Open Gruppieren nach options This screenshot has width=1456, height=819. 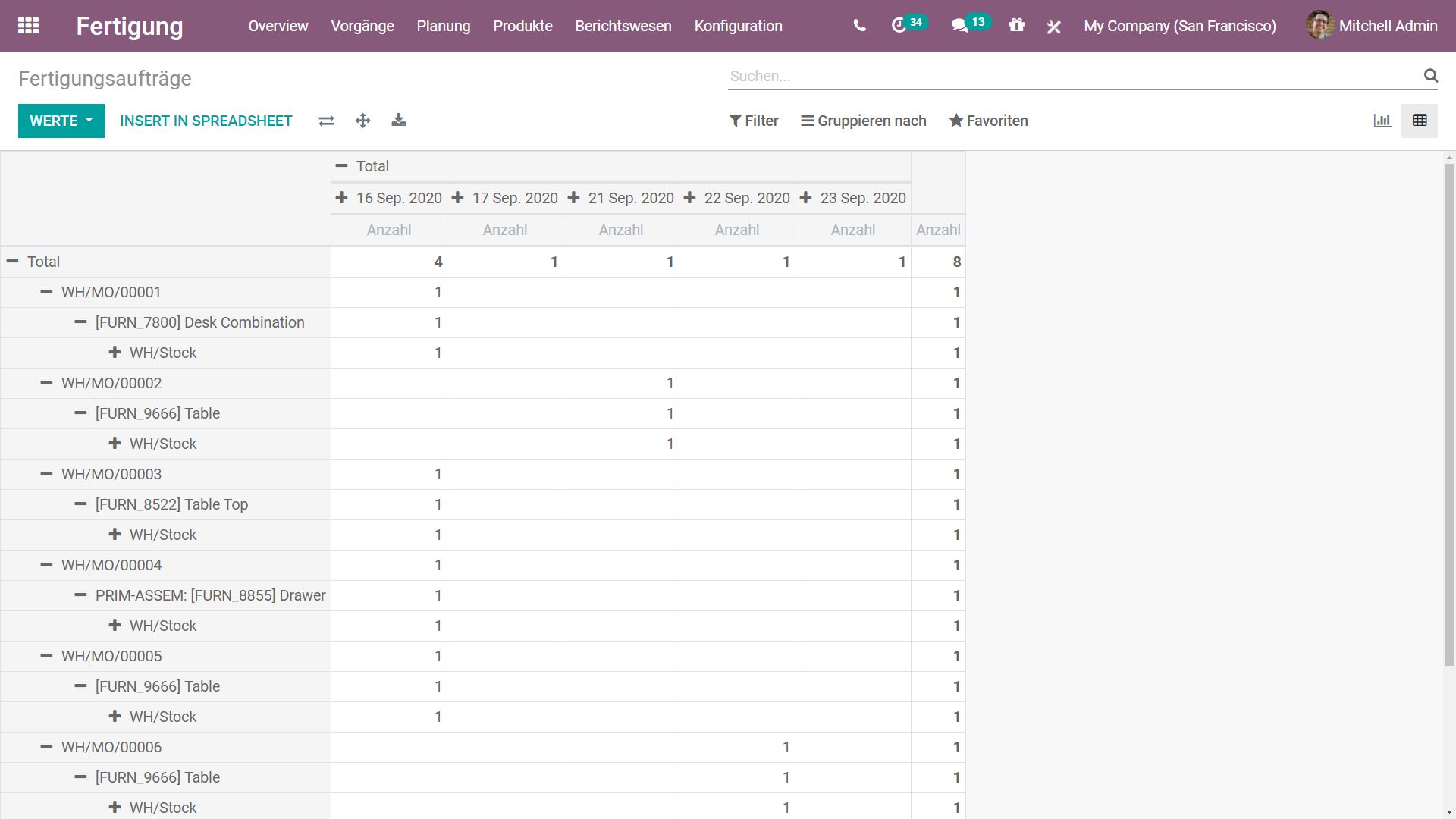864,121
